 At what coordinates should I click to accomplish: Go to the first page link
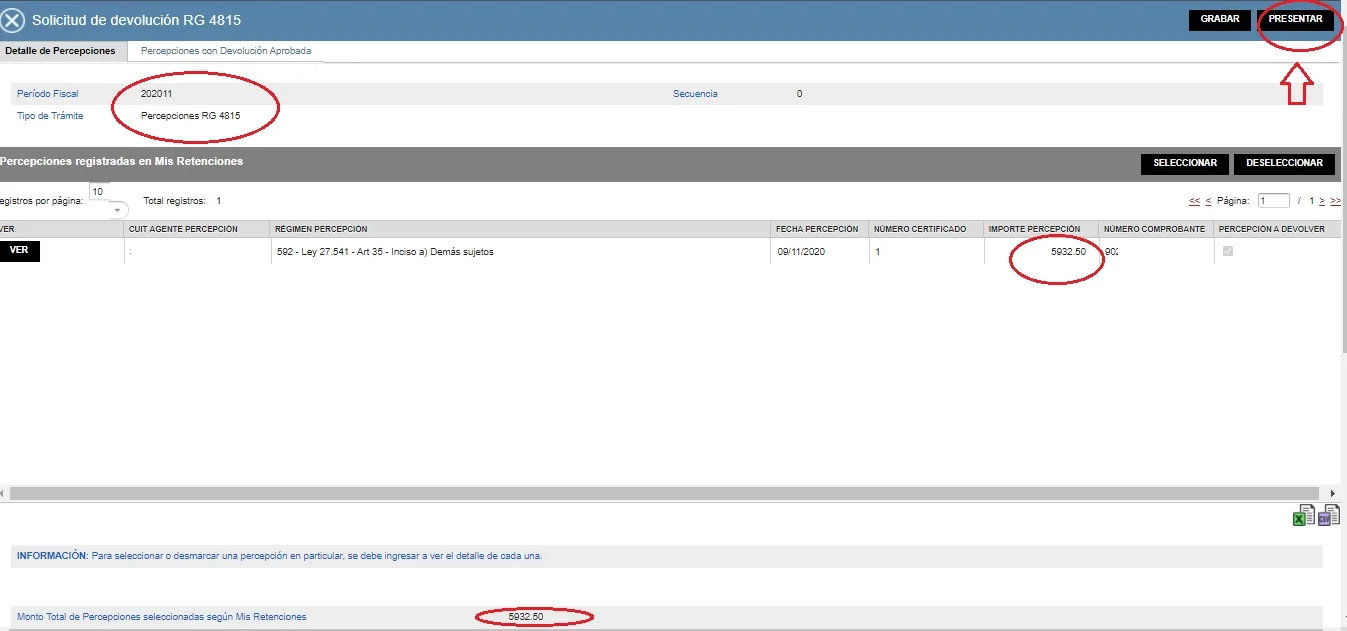tap(1194, 201)
